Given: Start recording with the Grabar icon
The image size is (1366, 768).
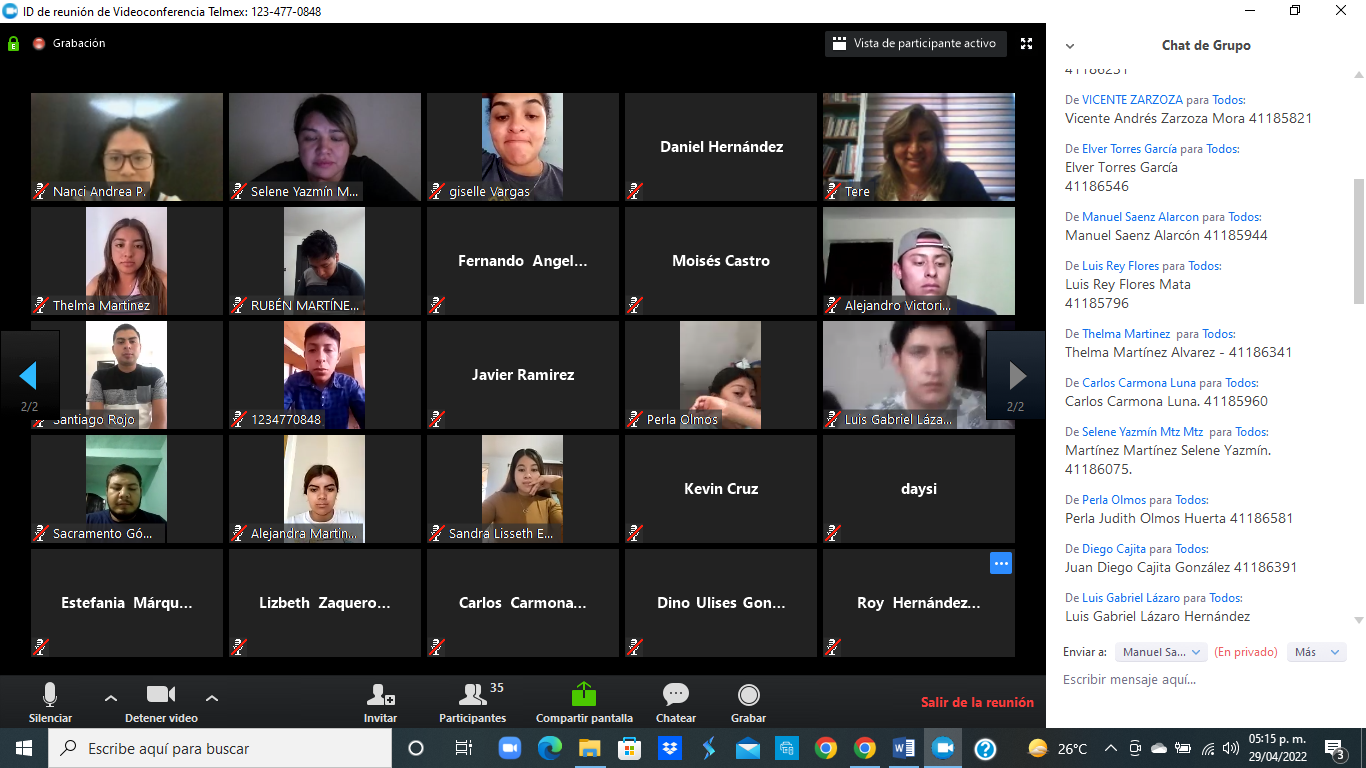Looking at the screenshot, I should [748, 695].
